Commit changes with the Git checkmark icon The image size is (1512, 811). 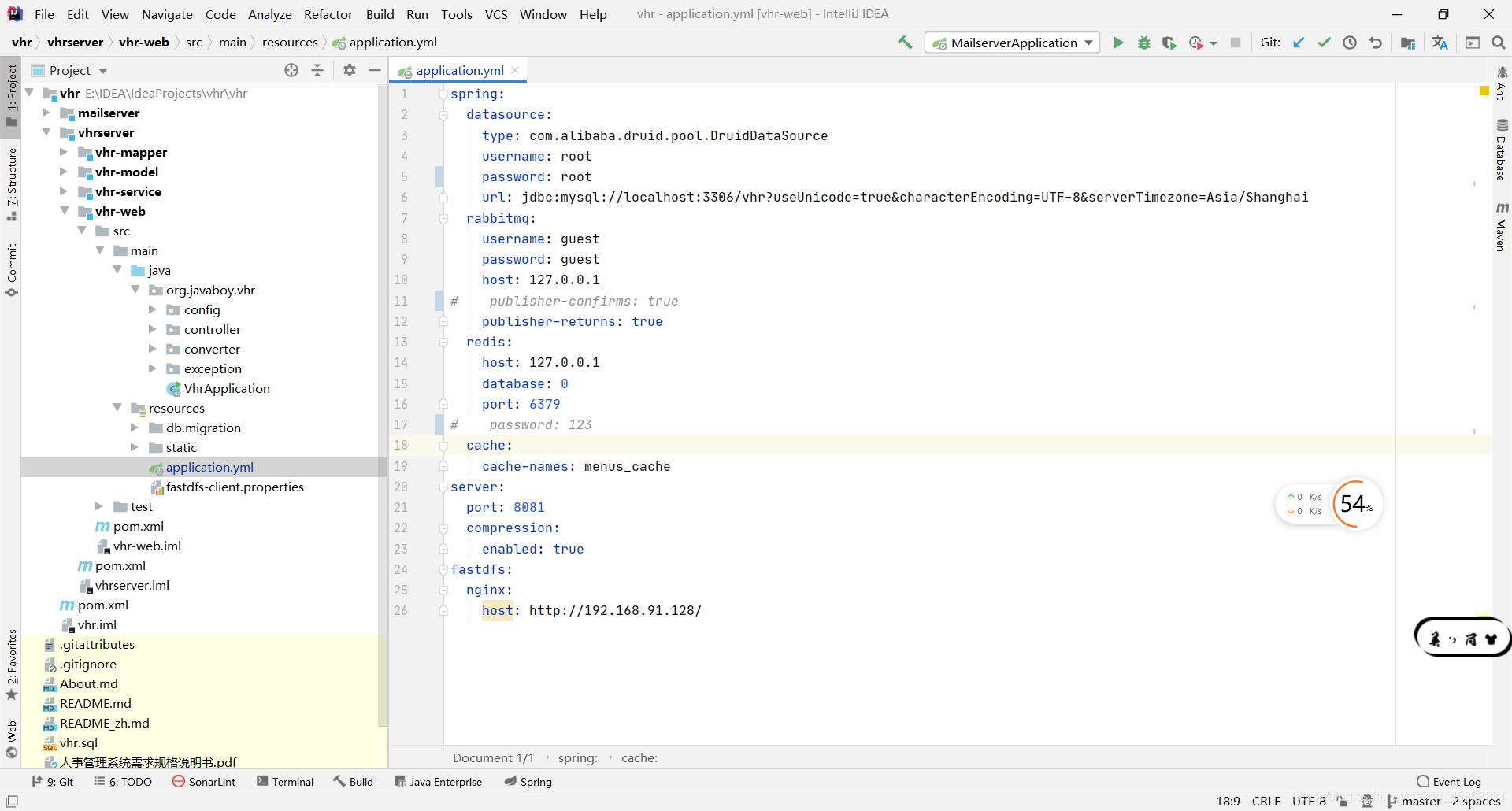point(1324,43)
